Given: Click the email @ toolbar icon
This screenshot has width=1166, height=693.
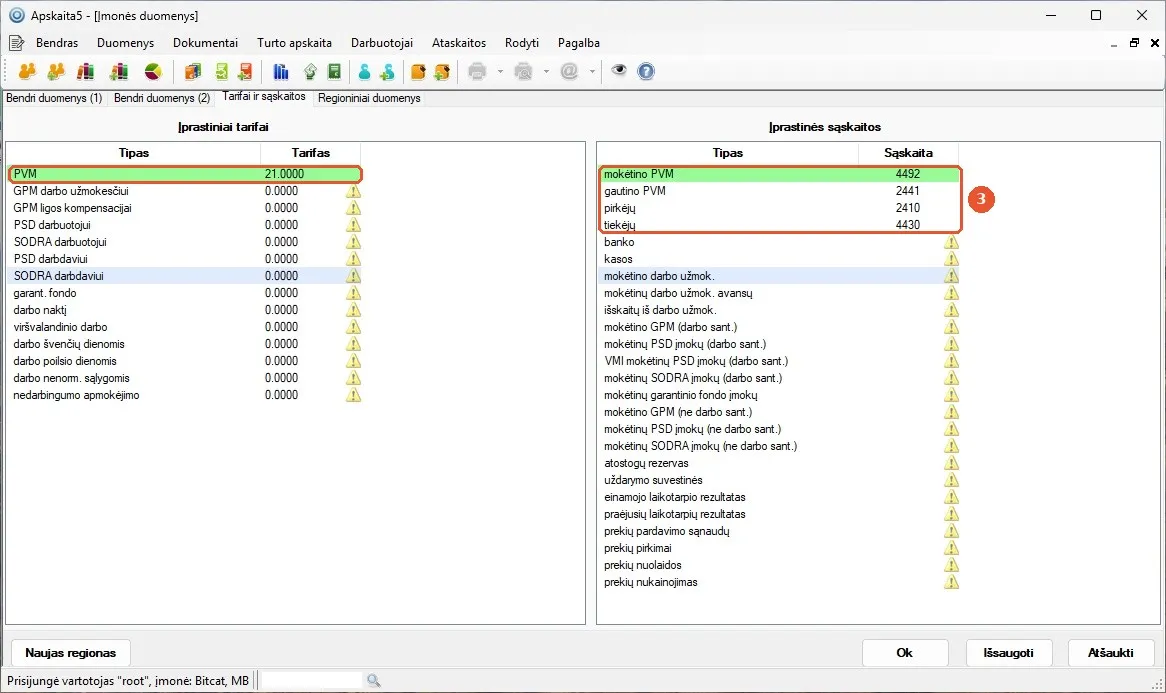Looking at the screenshot, I should click(570, 71).
